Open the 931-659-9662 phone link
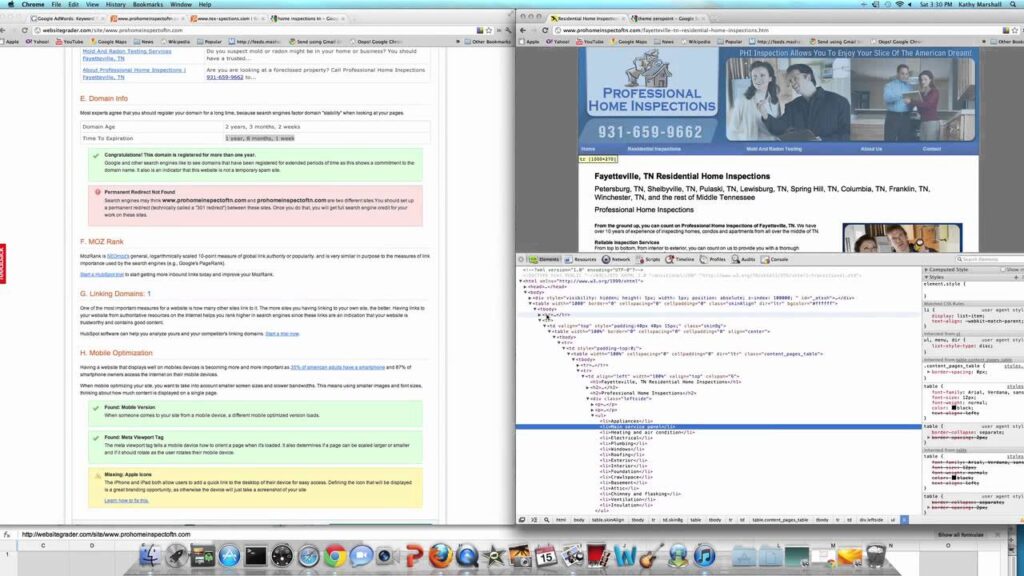 pyautogui.click(x=225, y=77)
